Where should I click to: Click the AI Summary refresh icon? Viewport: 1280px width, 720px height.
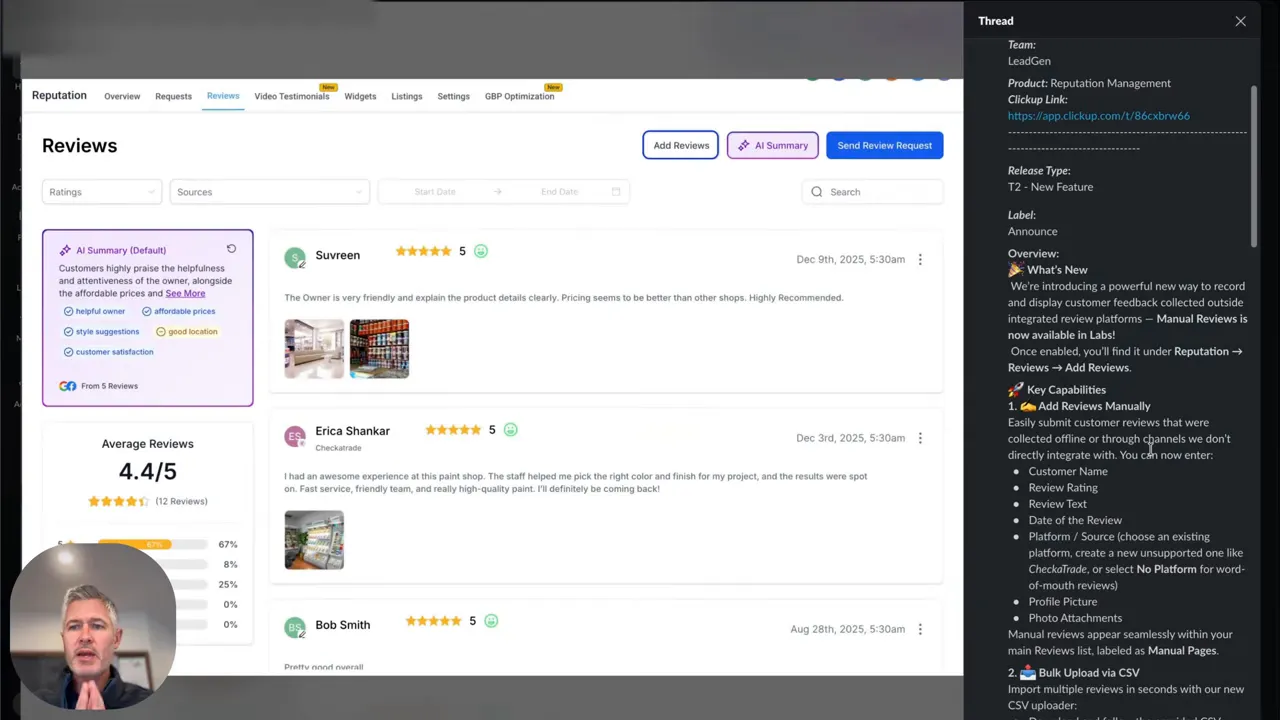pyautogui.click(x=231, y=249)
